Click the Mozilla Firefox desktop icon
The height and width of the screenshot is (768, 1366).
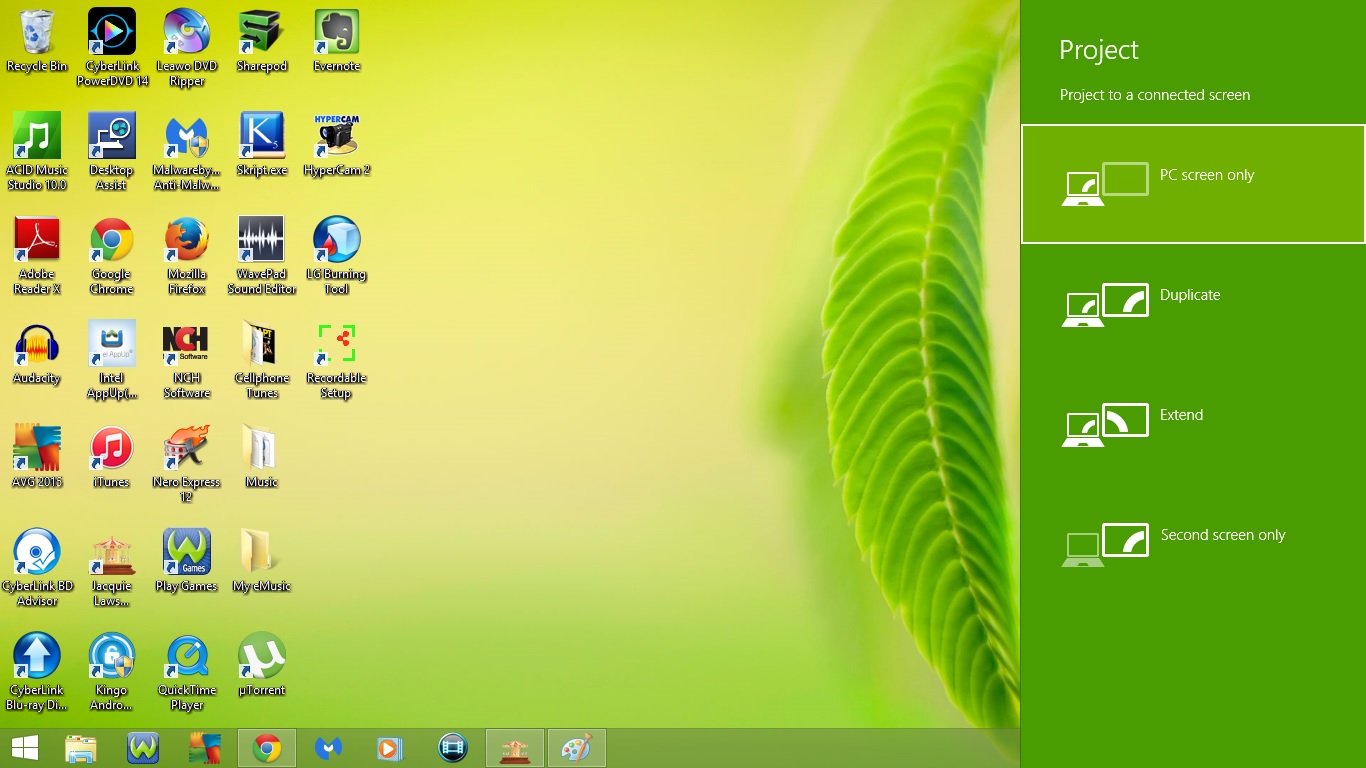[x=187, y=256]
